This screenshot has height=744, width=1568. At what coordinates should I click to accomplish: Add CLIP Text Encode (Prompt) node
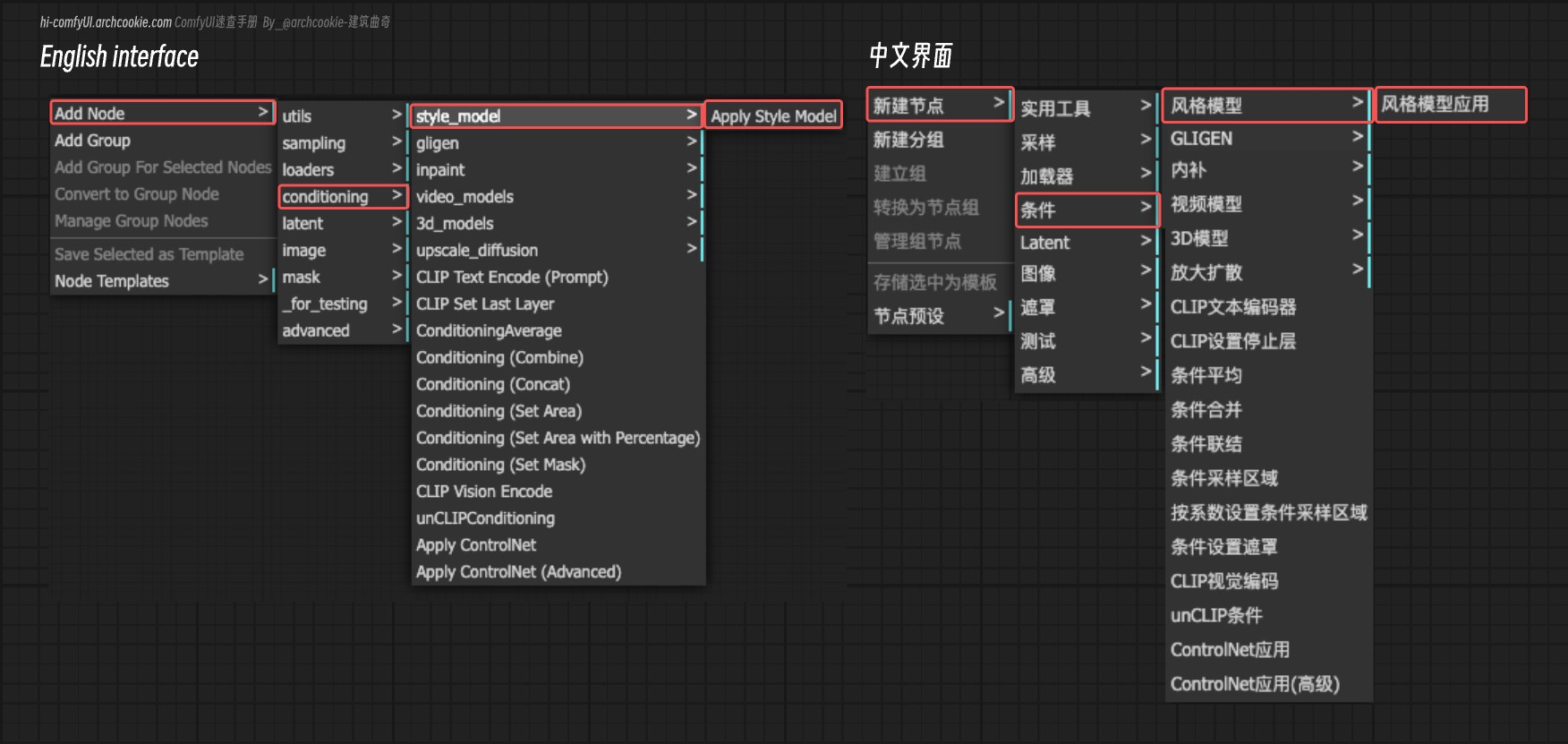coord(557,277)
